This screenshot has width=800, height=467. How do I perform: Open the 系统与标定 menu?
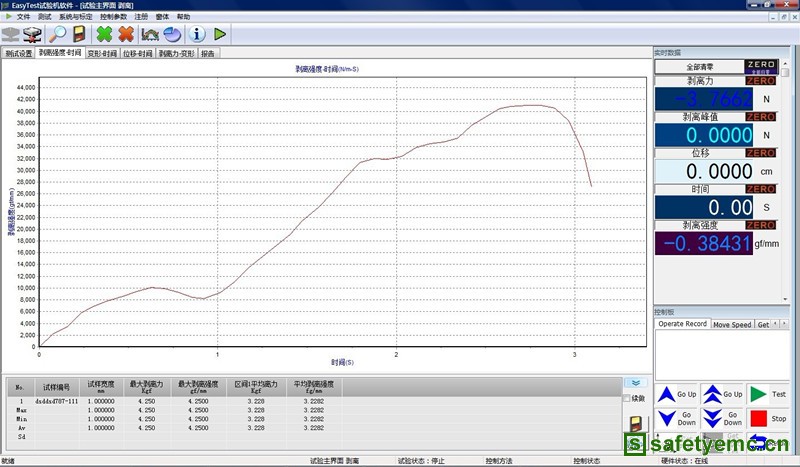(76, 17)
